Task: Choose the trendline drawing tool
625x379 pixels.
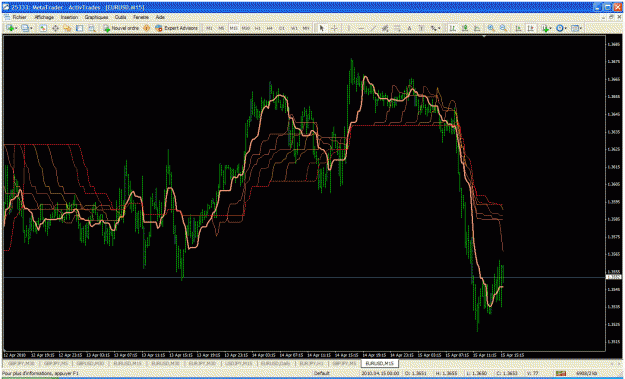Action: (373, 28)
